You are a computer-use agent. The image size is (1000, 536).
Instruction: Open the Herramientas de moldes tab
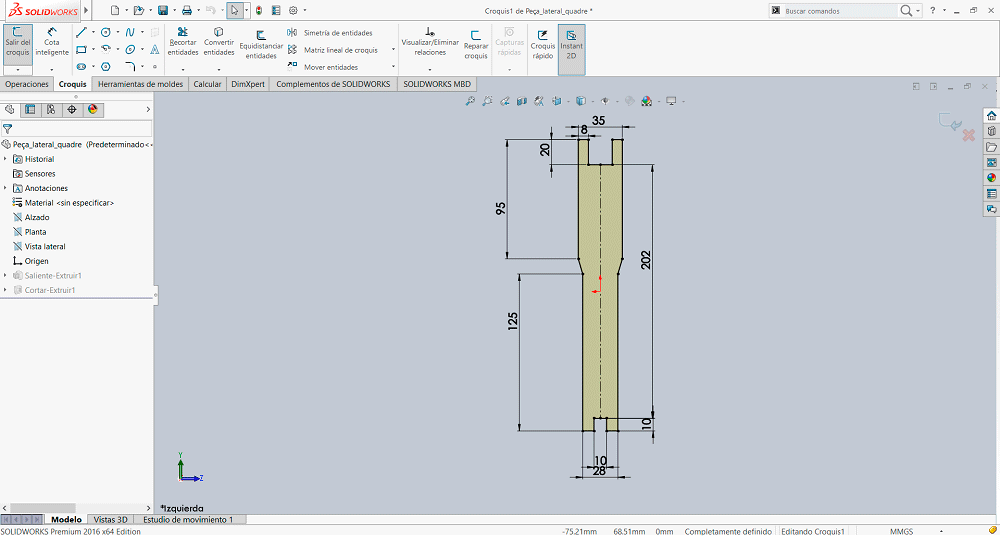click(140, 84)
